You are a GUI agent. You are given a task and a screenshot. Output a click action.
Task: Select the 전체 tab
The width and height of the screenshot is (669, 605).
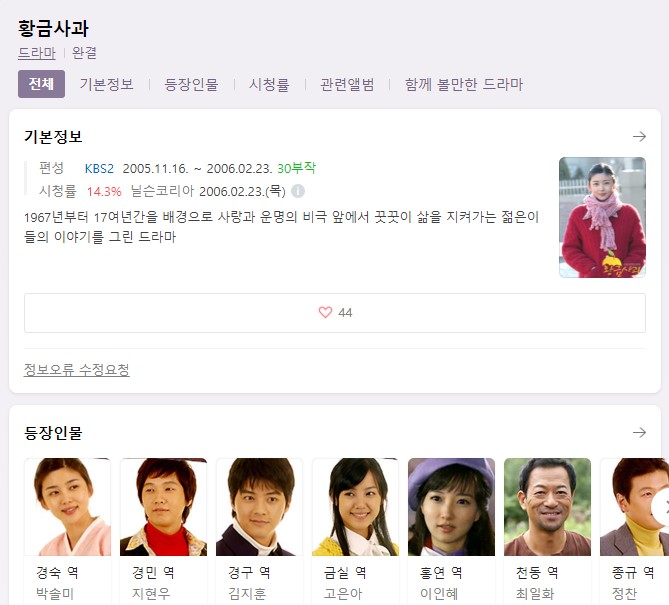point(41,84)
